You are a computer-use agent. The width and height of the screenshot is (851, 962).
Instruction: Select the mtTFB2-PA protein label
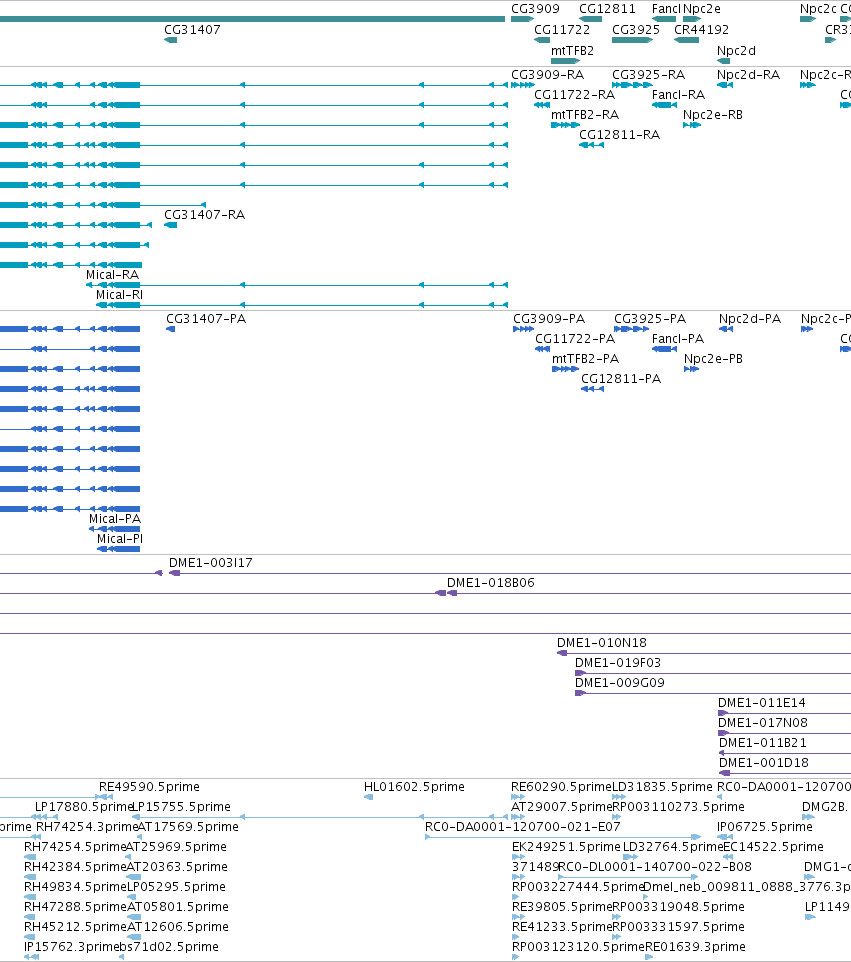pyautogui.click(x=586, y=359)
